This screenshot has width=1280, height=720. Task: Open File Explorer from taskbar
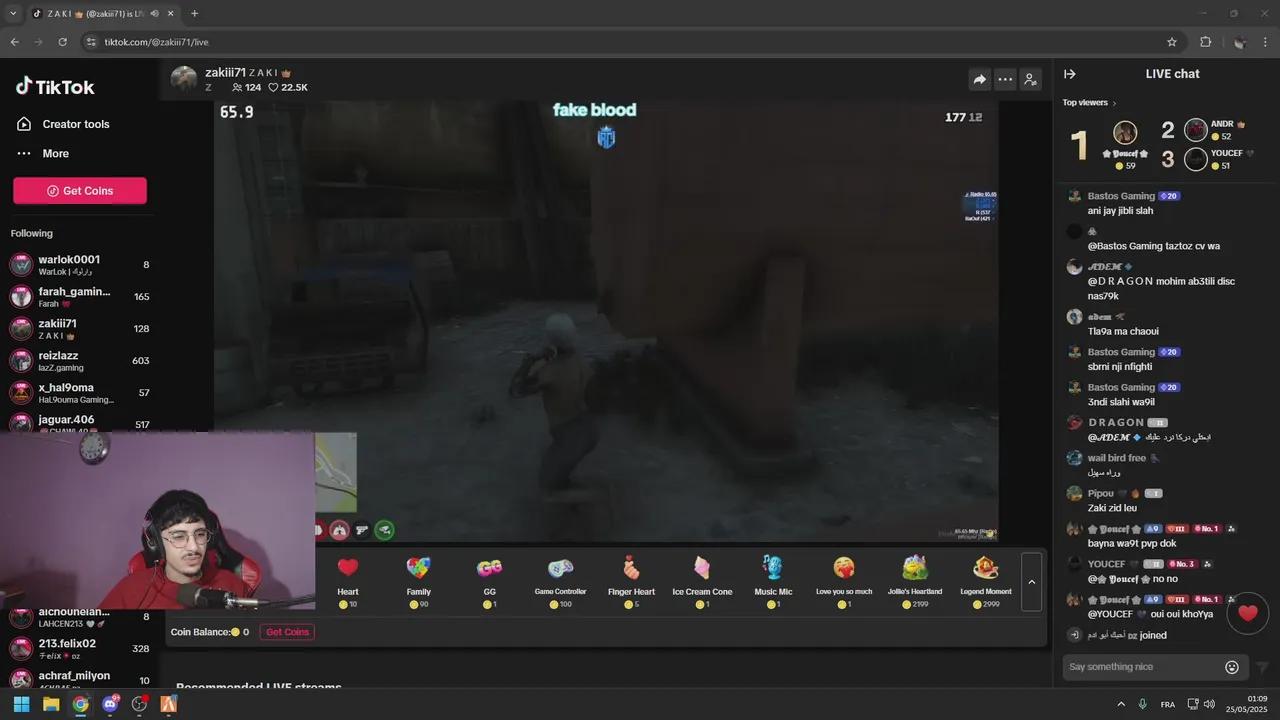(x=51, y=704)
